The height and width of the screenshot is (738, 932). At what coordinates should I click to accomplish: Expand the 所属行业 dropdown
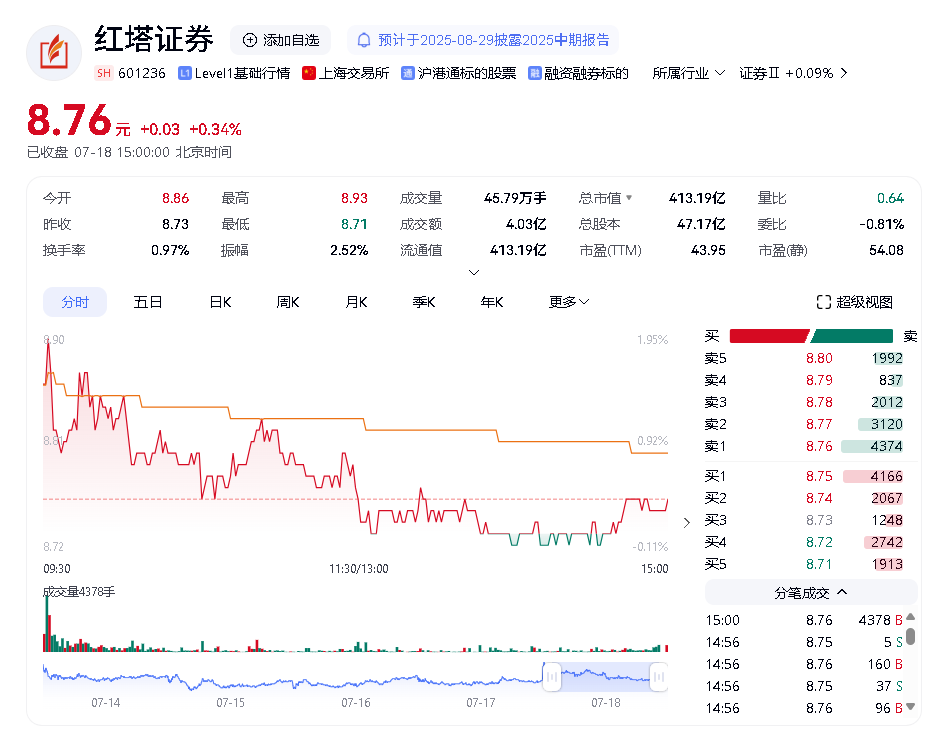point(689,73)
